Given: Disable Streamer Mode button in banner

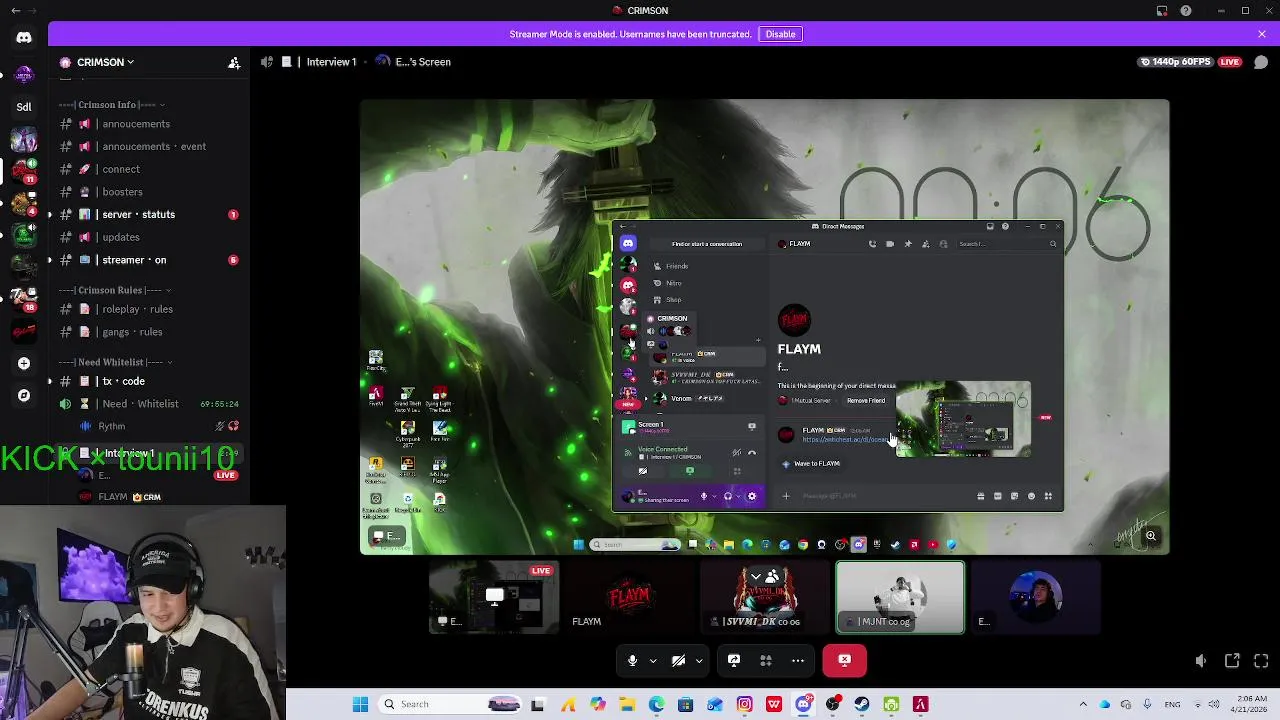Looking at the screenshot, I should tap(780, 34).
